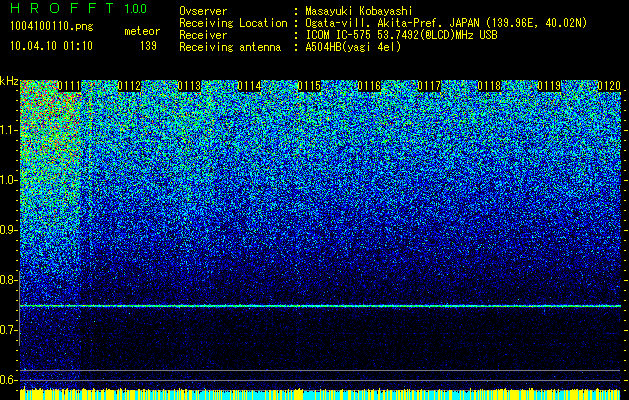Select the version number 1.0.0
This screenshot has height=400, width=629.
(136, 9)
